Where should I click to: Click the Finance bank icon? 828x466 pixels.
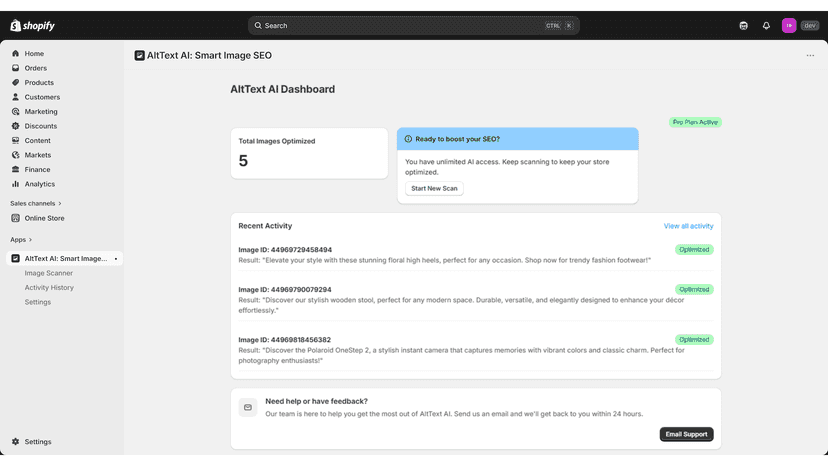[x=15, y=170]
